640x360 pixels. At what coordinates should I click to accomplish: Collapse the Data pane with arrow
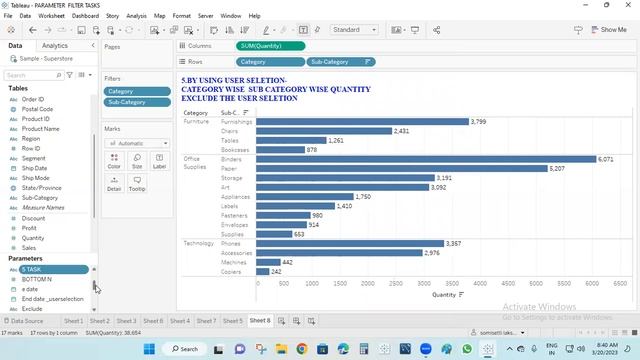pyautogui.click(x=93, y=45)
